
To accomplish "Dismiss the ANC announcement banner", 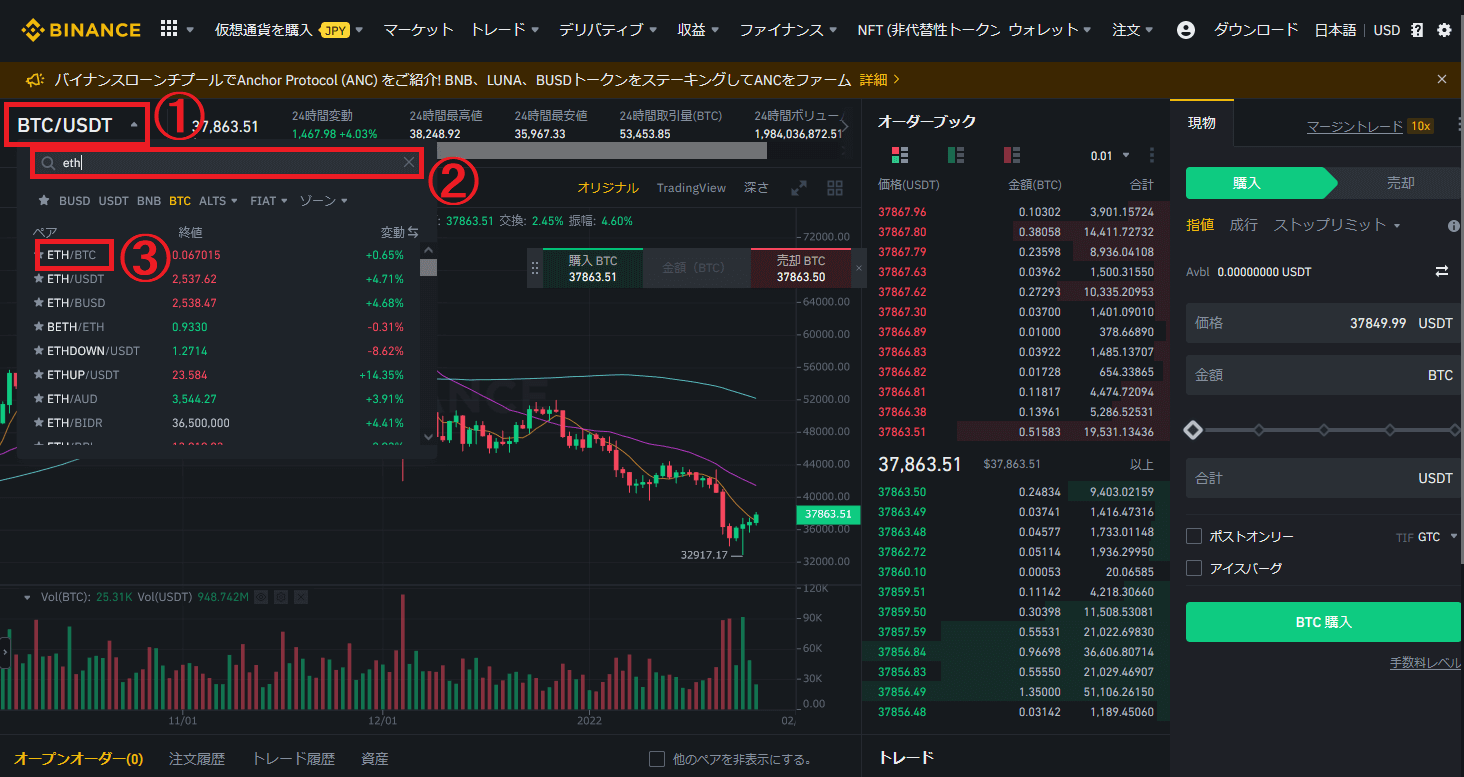I will pyautogui.click(x=1441, y=79).
